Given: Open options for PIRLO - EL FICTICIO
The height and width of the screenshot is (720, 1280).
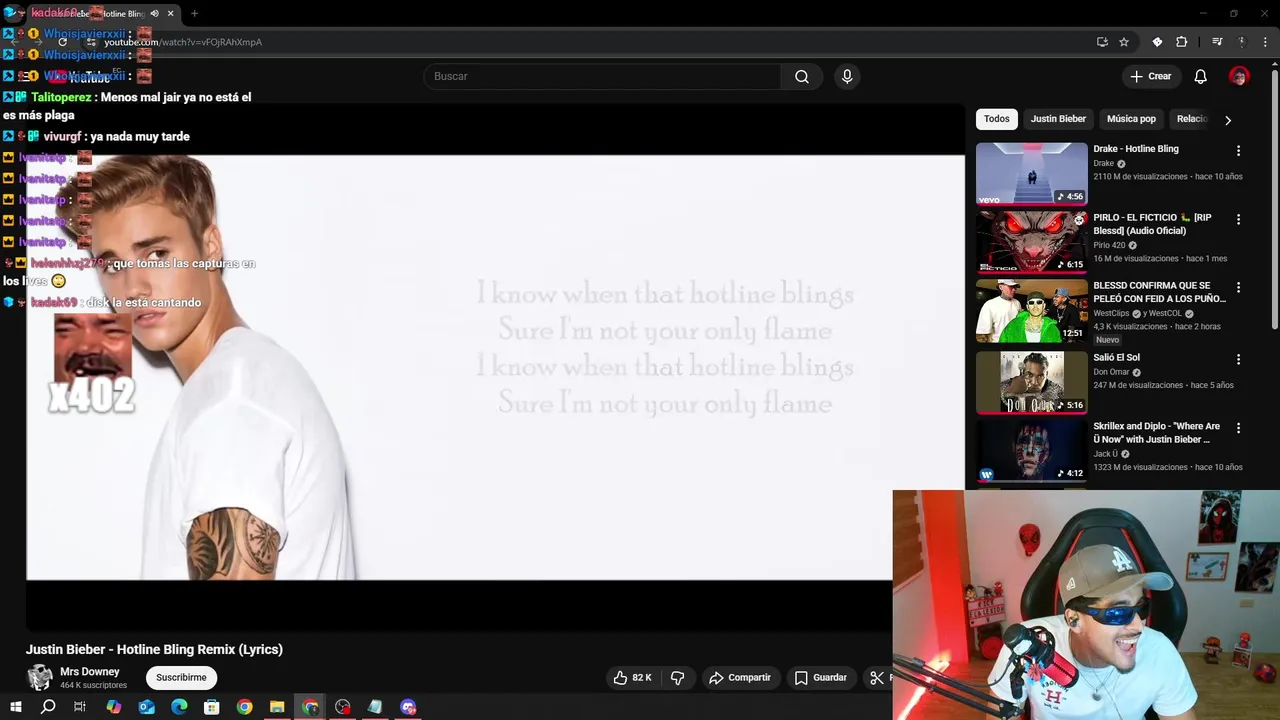Looking at the screenshot, I should coord(1238,219).
